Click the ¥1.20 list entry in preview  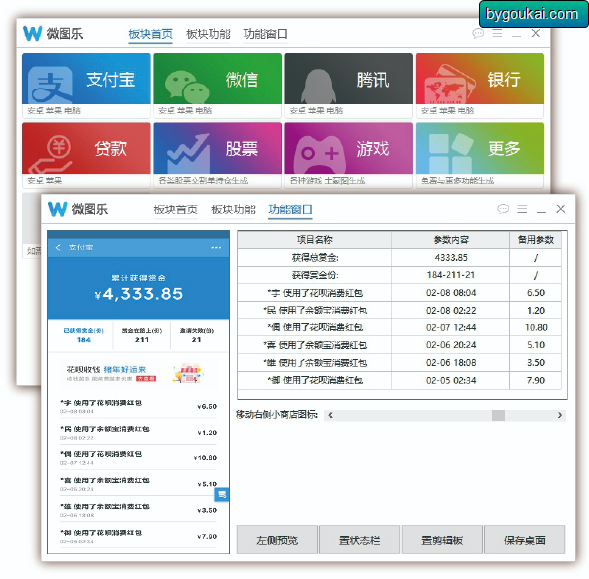[139, 432]
